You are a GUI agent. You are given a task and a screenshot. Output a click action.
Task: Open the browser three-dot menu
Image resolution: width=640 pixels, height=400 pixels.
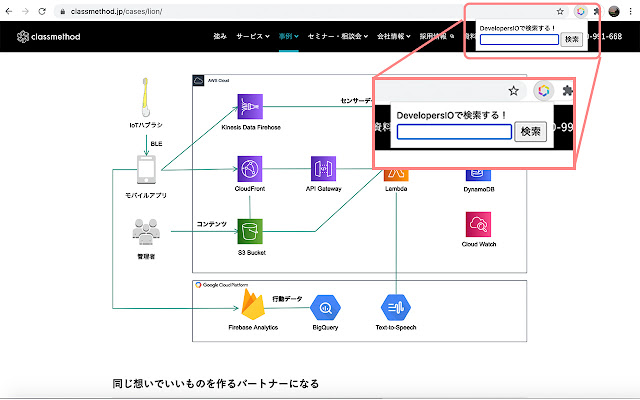[x=631, y=11]
